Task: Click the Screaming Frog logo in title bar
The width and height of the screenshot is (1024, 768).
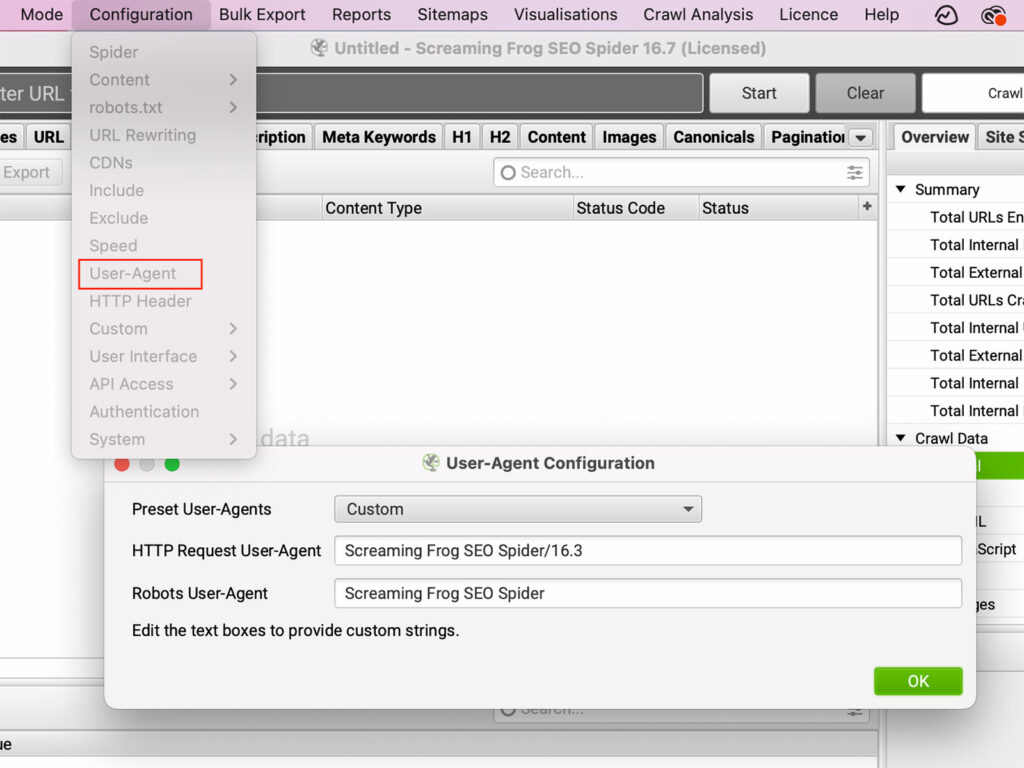Action: click(319, 48)
